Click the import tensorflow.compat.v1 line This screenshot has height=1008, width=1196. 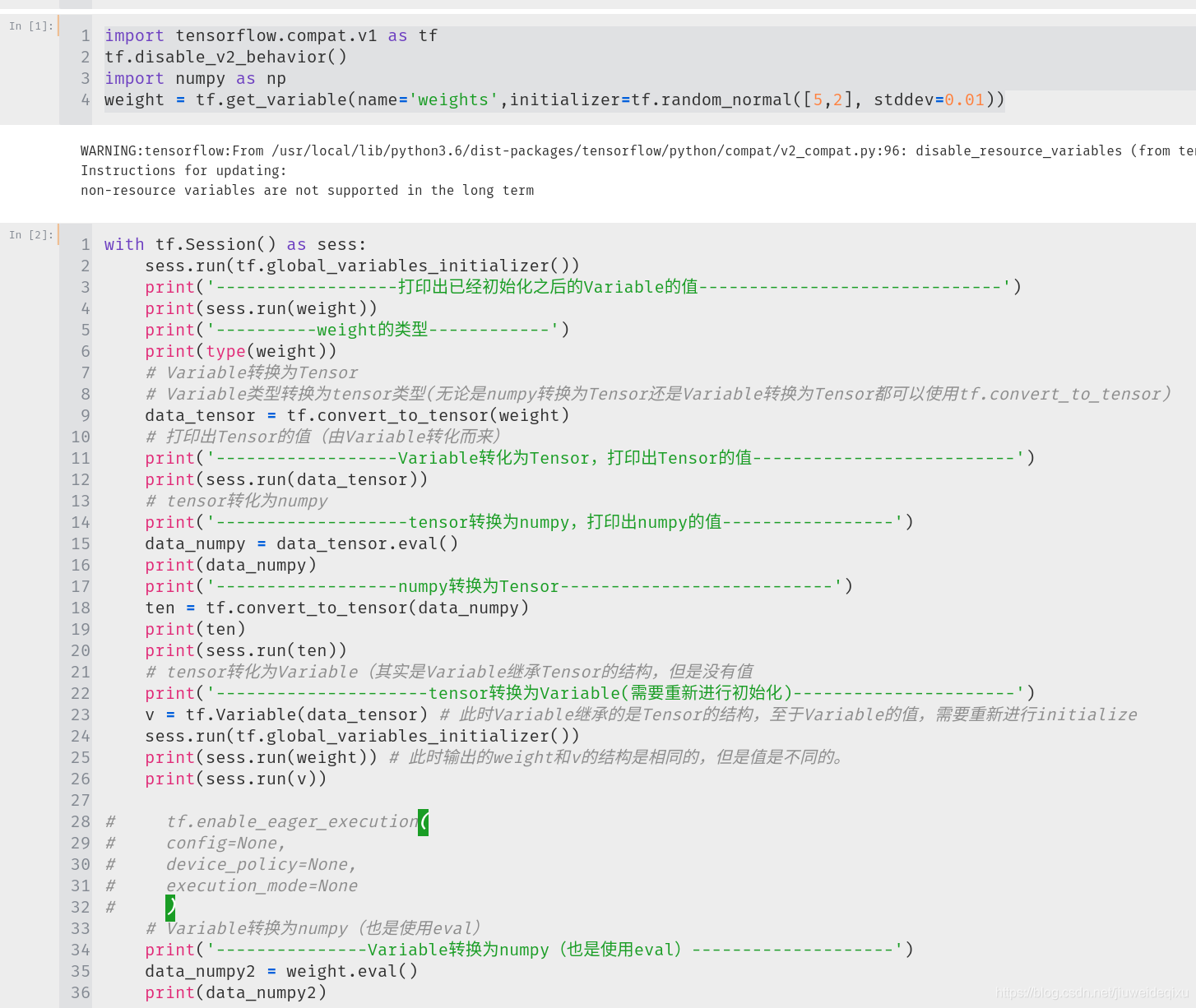pos(269,35)
